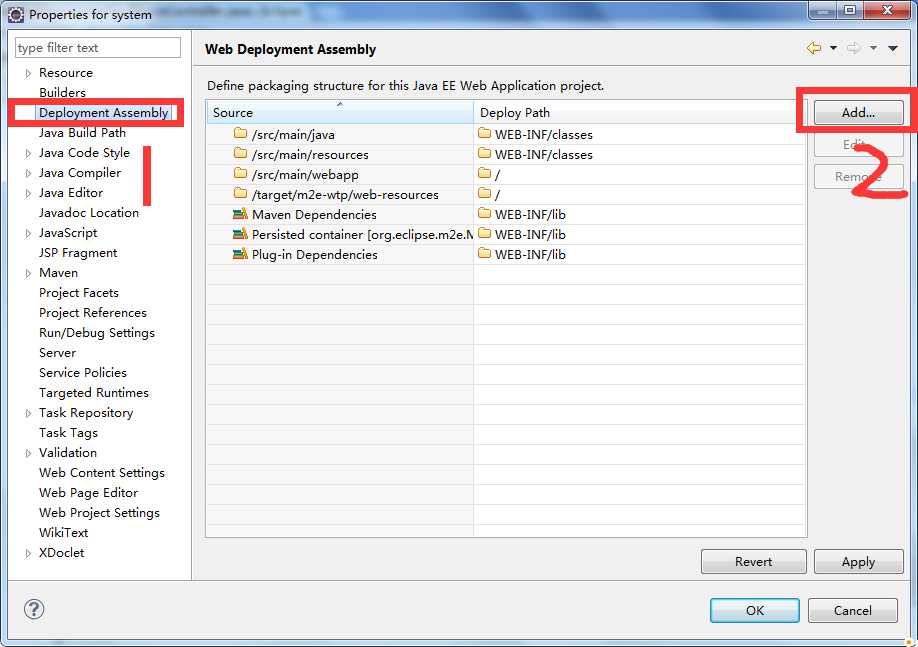Click the folder icon of /src/main/java

tap(240, 133)
